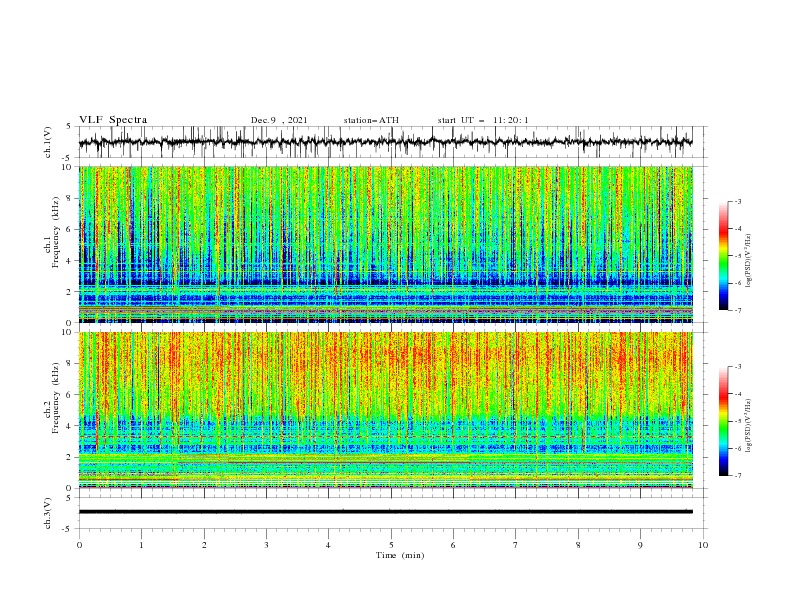792x612 pixels.
Task: Click the '4' kHz tick on ch.2 spectrogram
Action: tap(71, 426)
